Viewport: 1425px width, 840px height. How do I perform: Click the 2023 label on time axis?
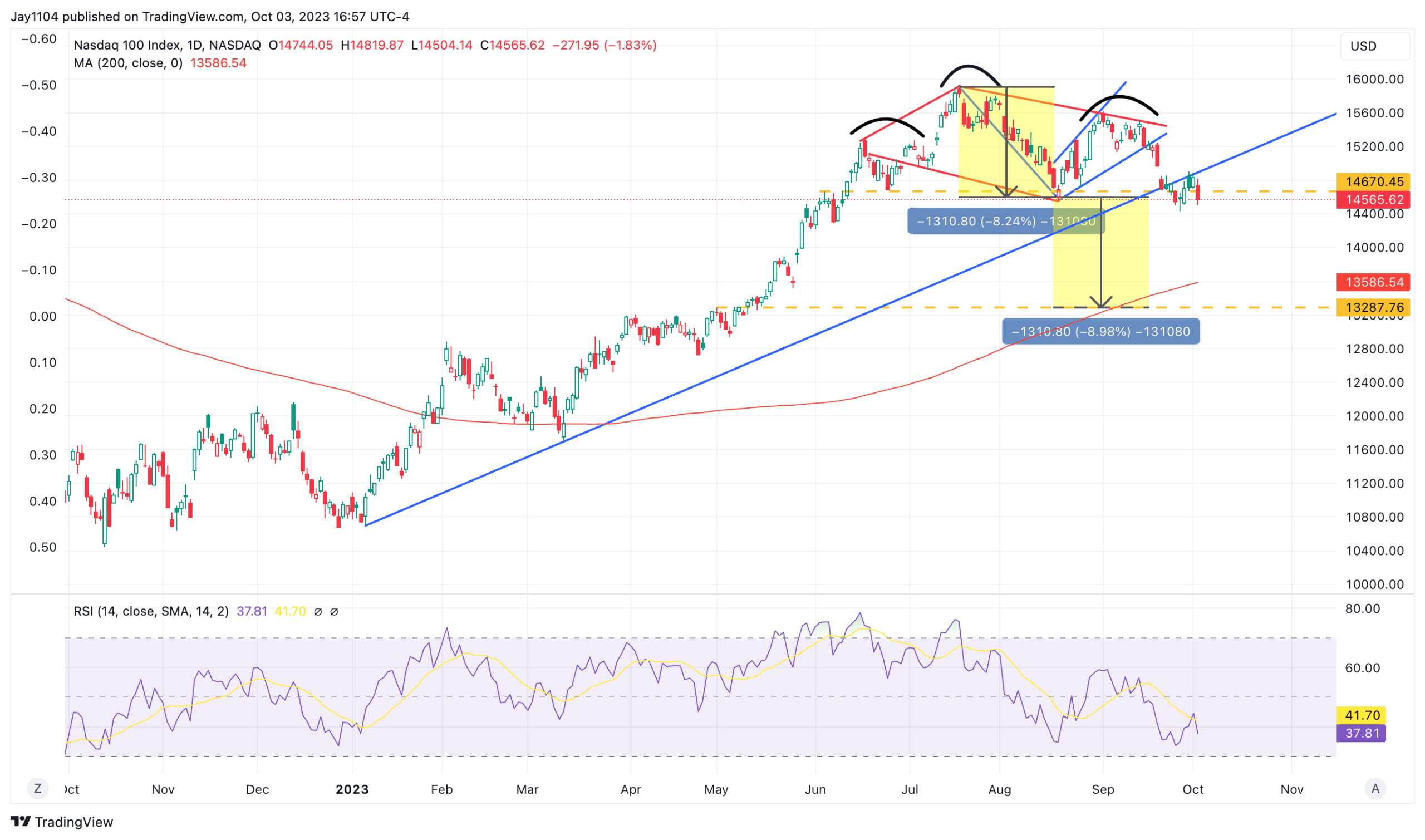[352, 789]
